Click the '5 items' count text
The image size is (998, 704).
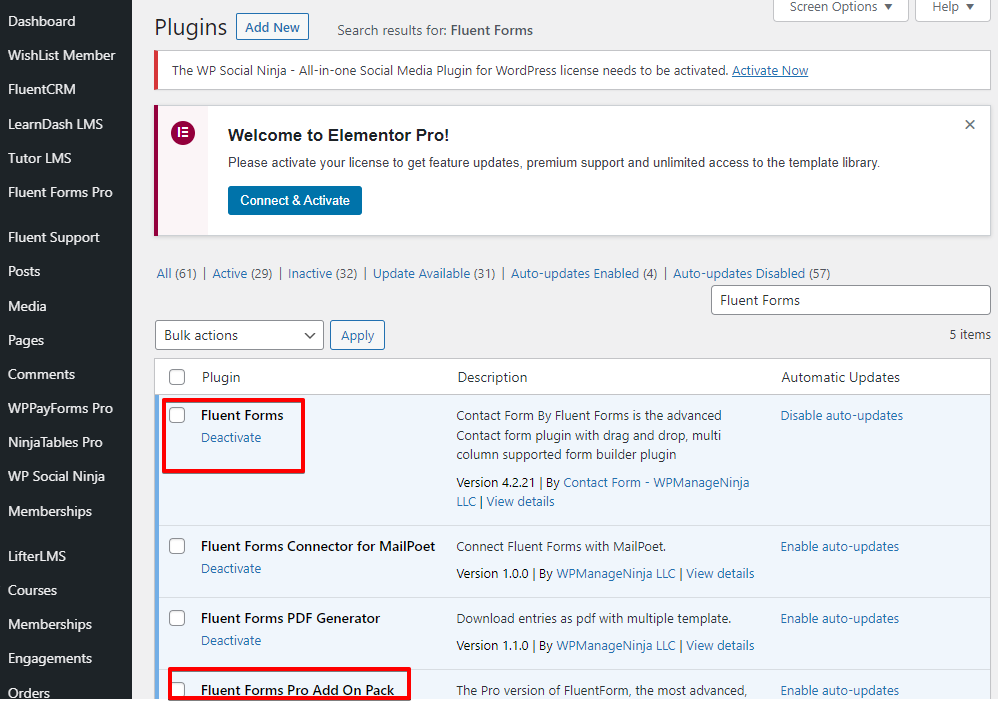click(969, 335)
